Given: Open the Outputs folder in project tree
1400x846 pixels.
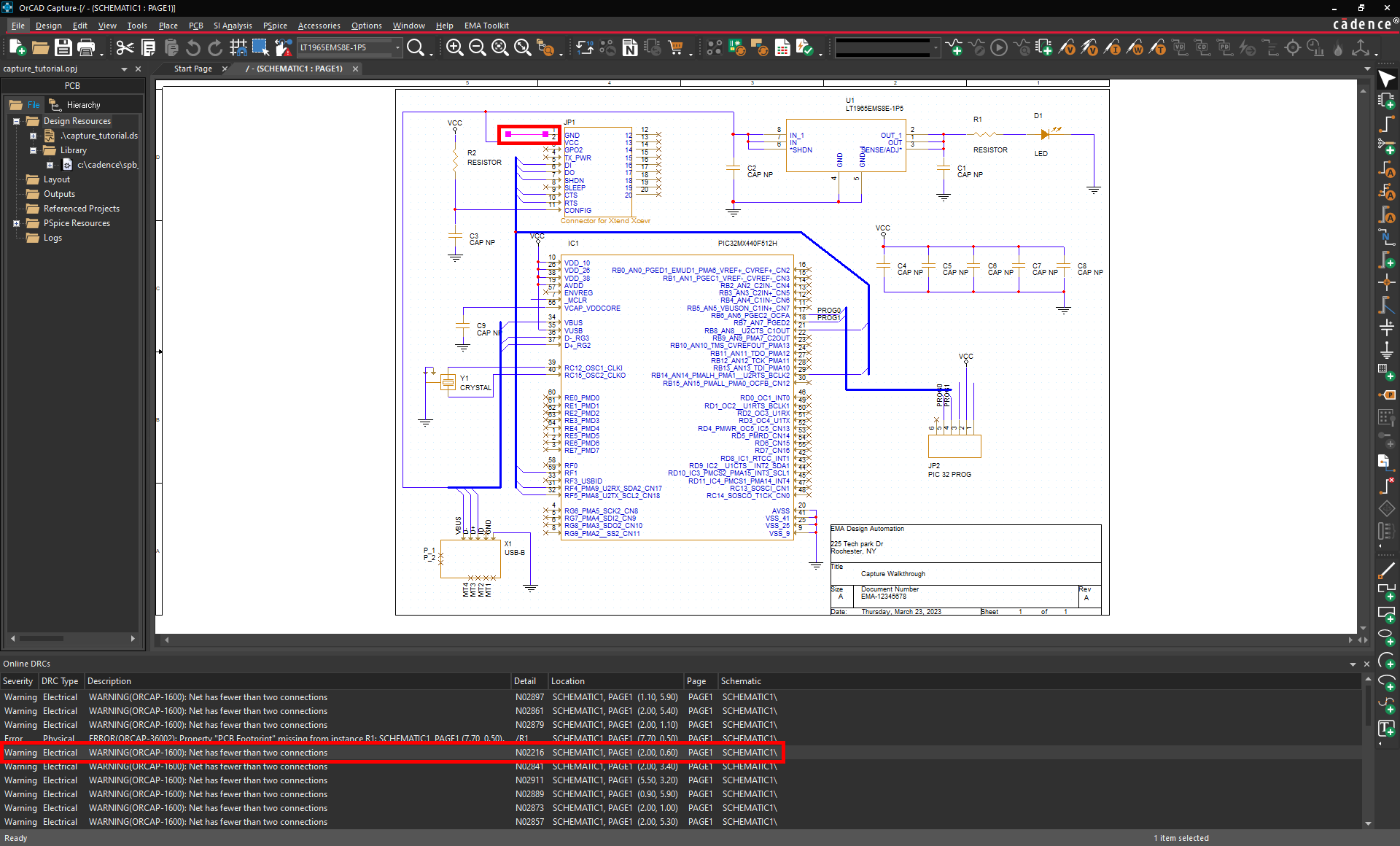Looking at the screenshot, I should pyautogui.click(x=59, y=194).
